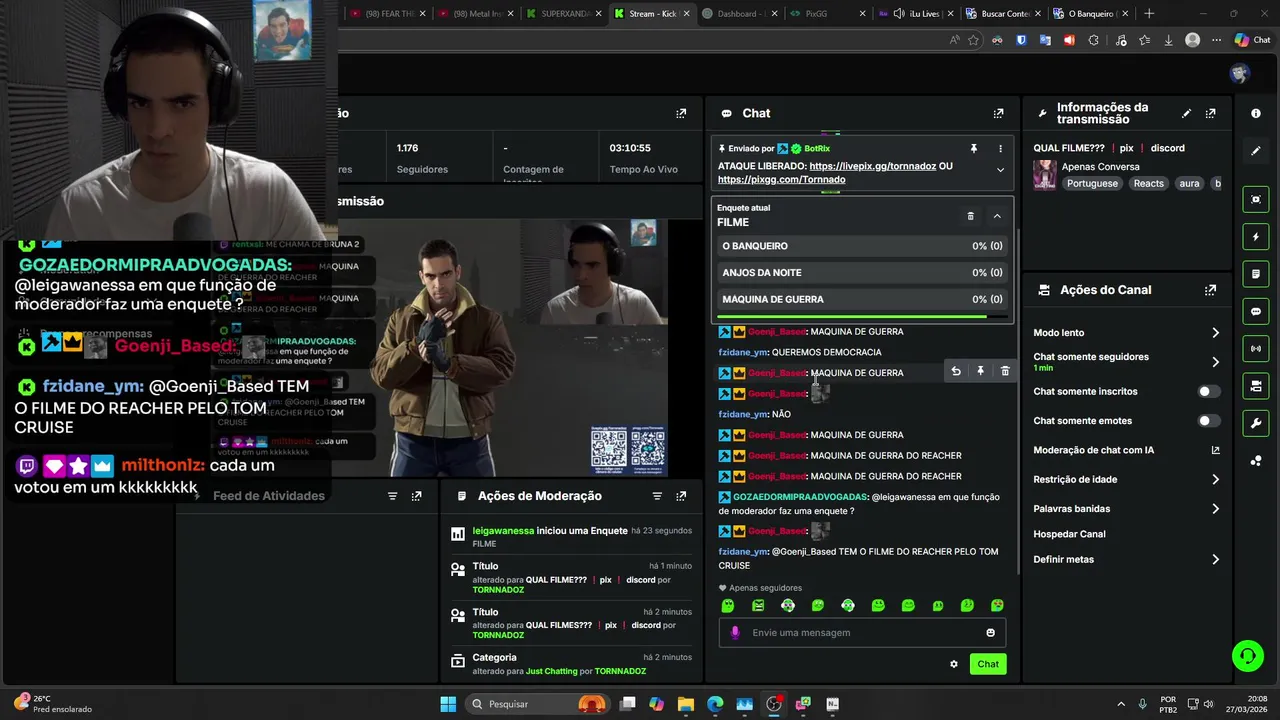Toggle Chat somente emotes

(1209, 421)
